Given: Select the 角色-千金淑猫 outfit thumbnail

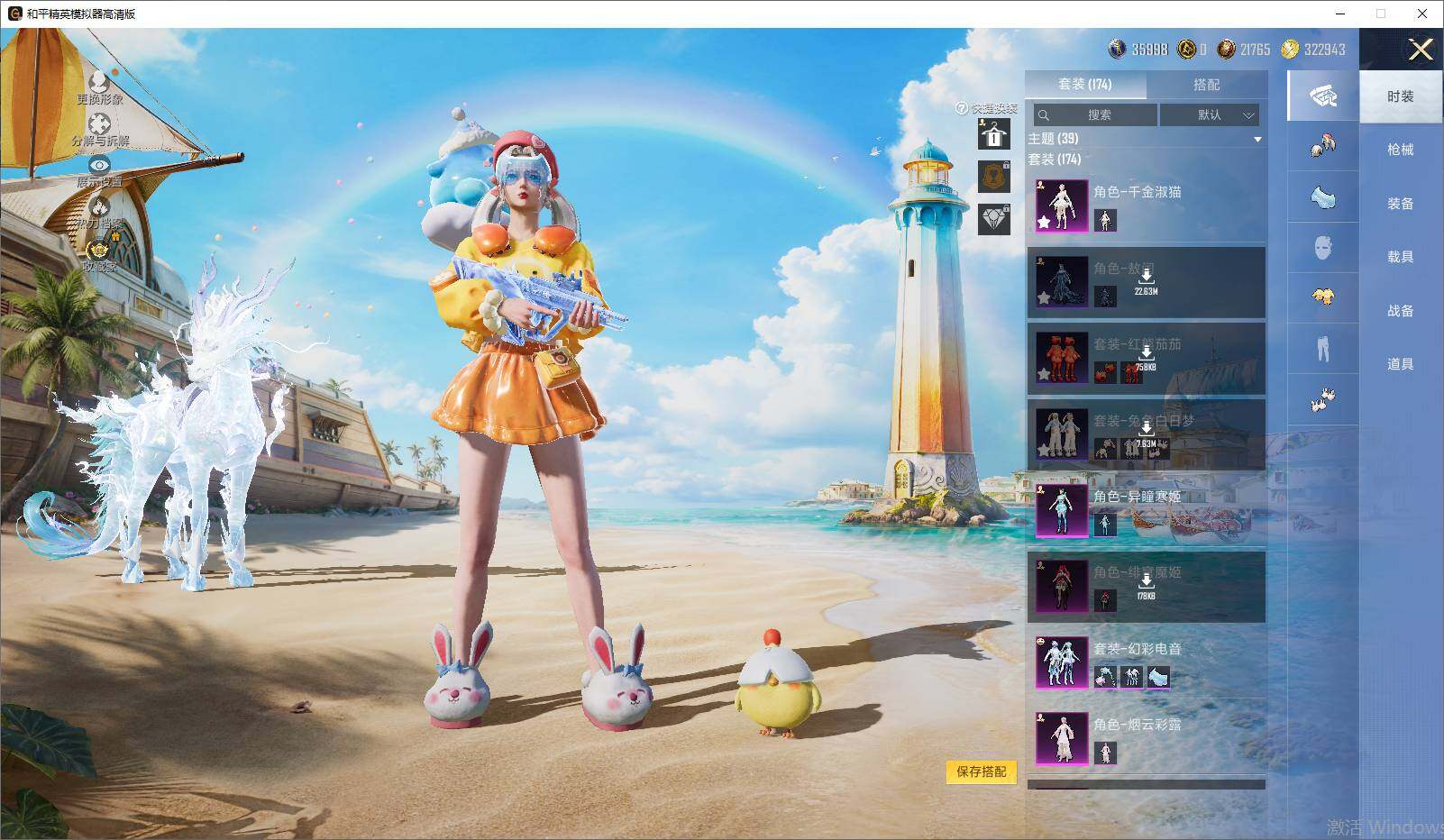Looking at the screenshot, I should click(x=1061, y=205).
